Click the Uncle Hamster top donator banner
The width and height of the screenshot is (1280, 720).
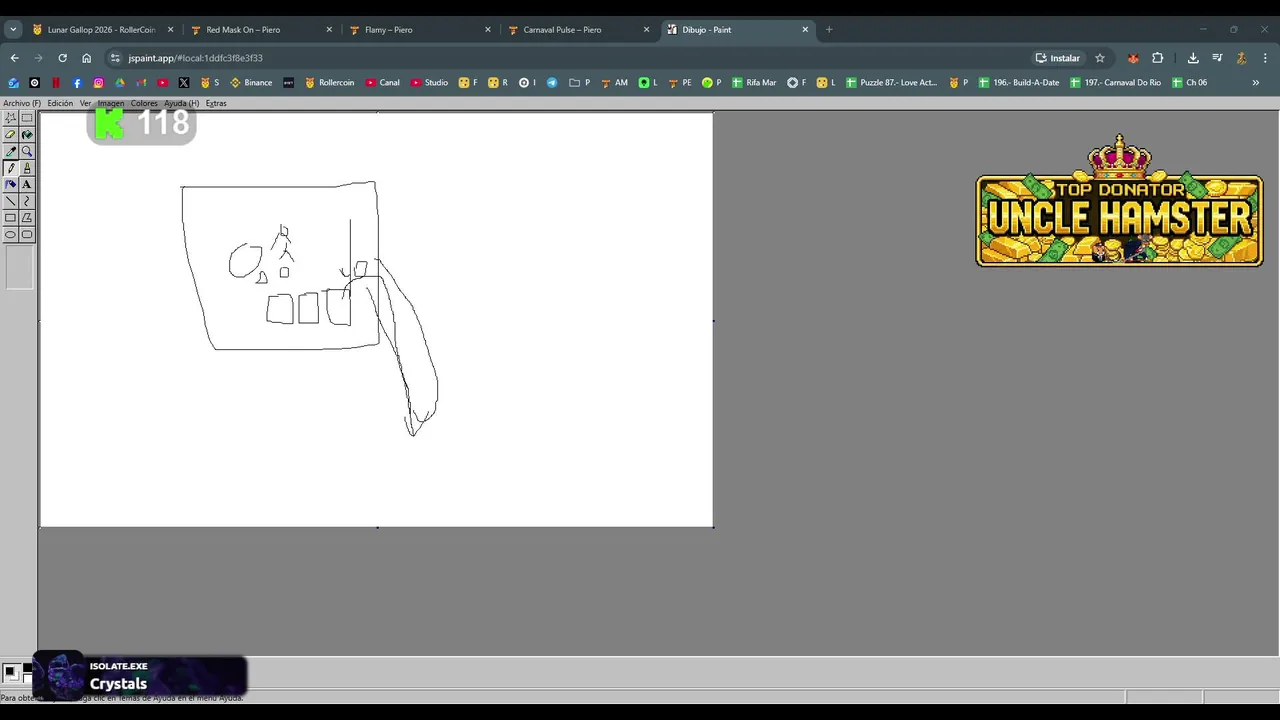(x=1119, y=201)
